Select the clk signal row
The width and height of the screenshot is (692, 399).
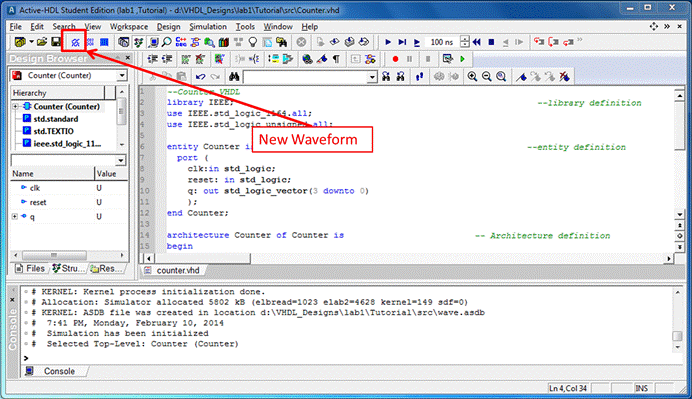tap(68, 188)
